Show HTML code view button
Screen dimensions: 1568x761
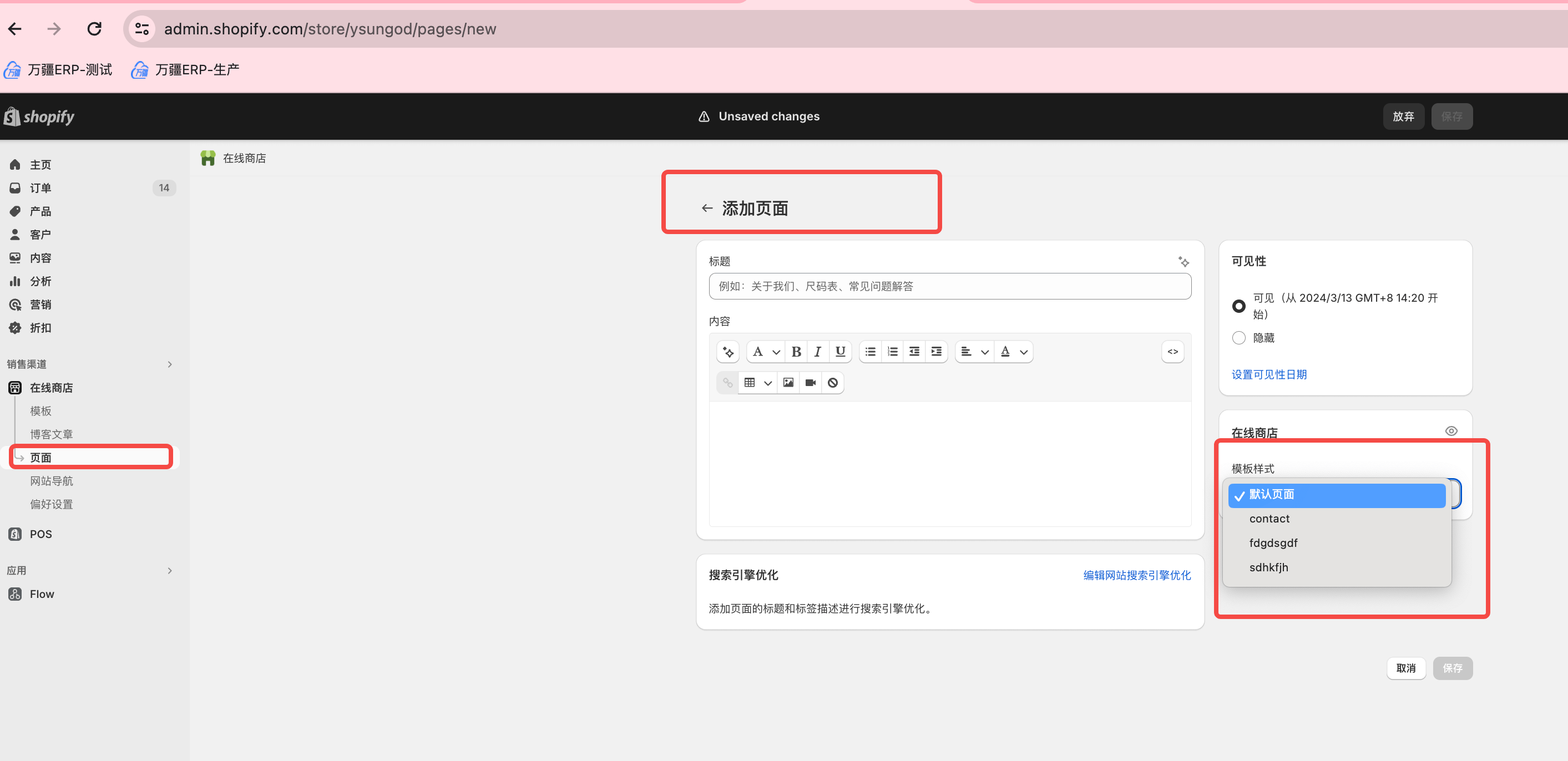[x=1172, y=352]
